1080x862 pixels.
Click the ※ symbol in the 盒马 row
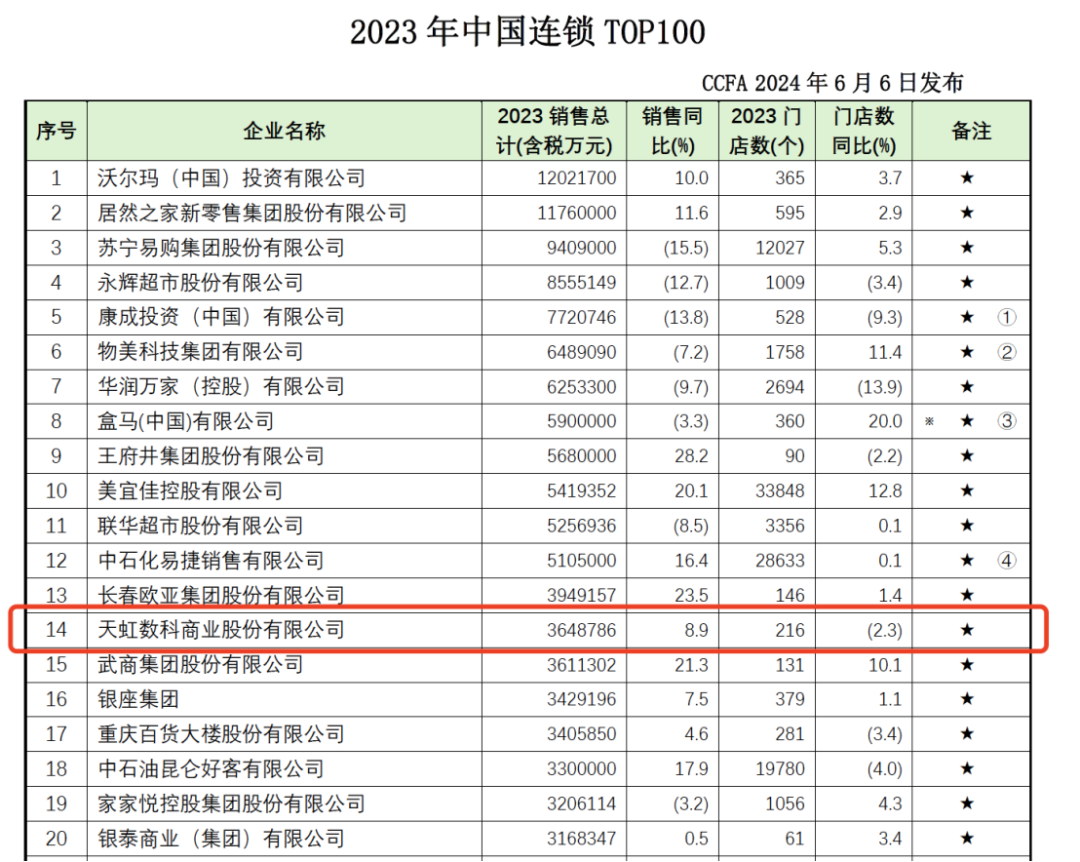[x=930, y=422]
